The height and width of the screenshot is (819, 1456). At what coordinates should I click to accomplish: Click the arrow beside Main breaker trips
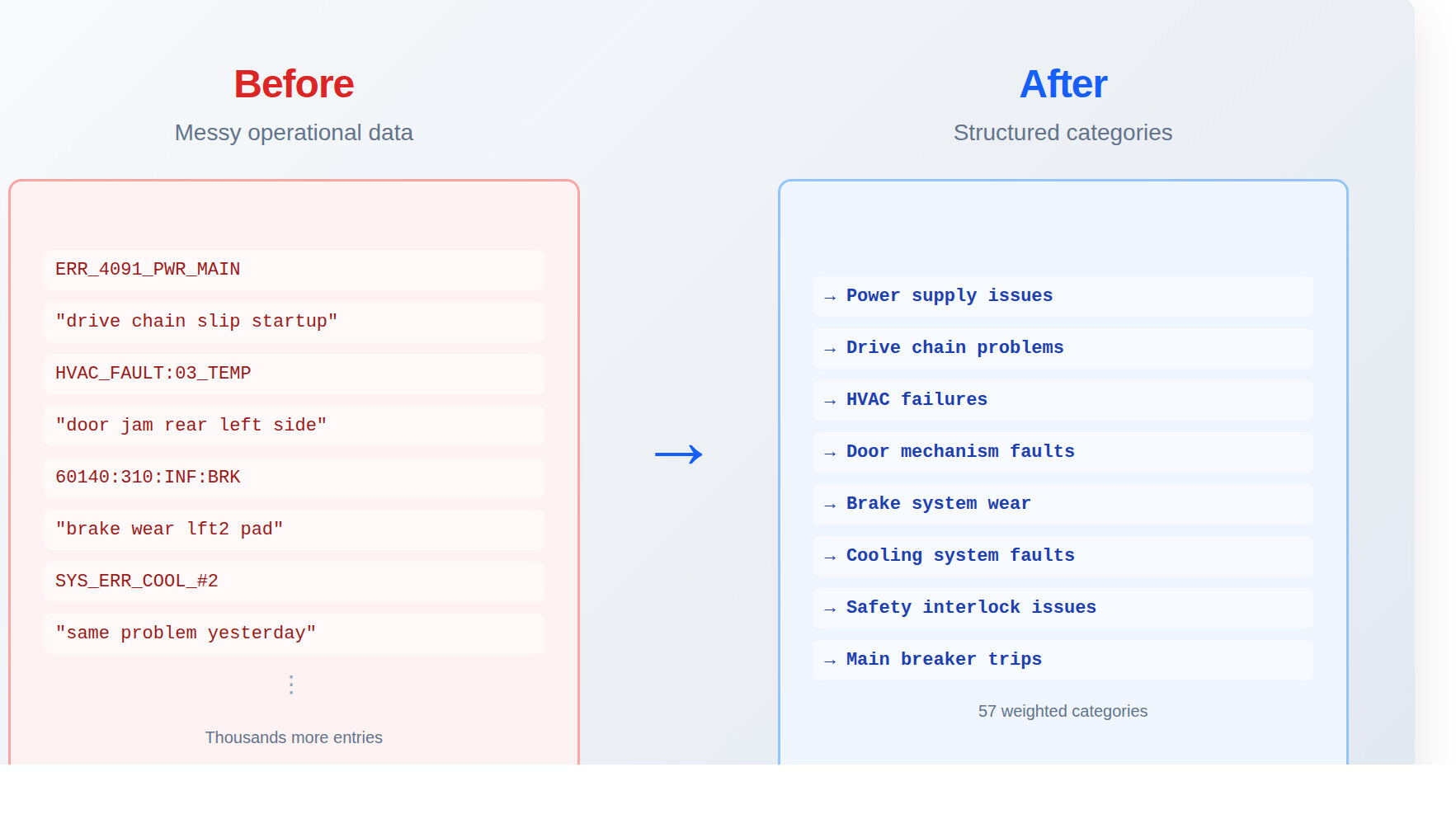(x=830, y=661)
